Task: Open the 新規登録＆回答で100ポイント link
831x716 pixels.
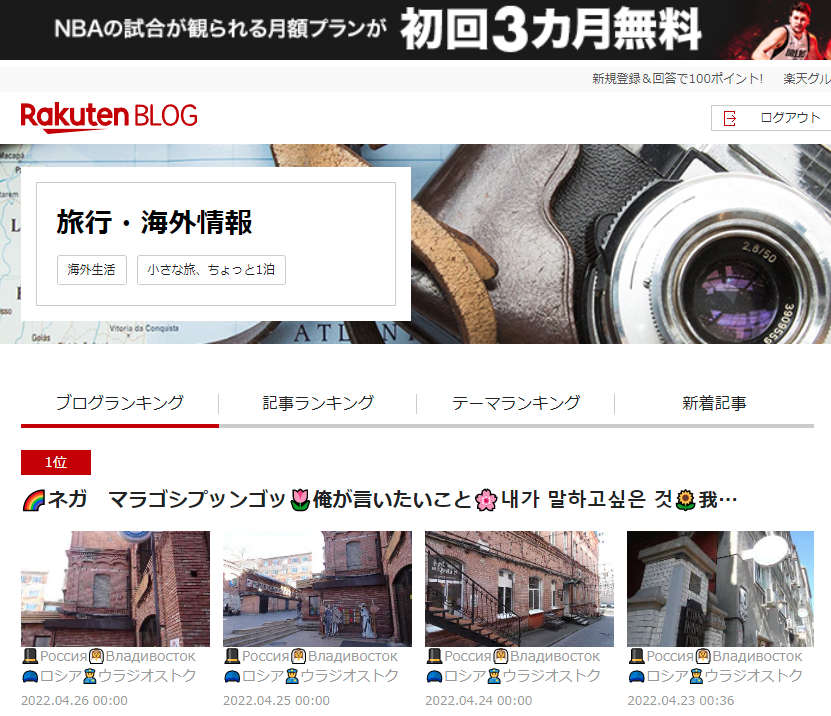Action: pyautogui.click(x=677, y=78)
